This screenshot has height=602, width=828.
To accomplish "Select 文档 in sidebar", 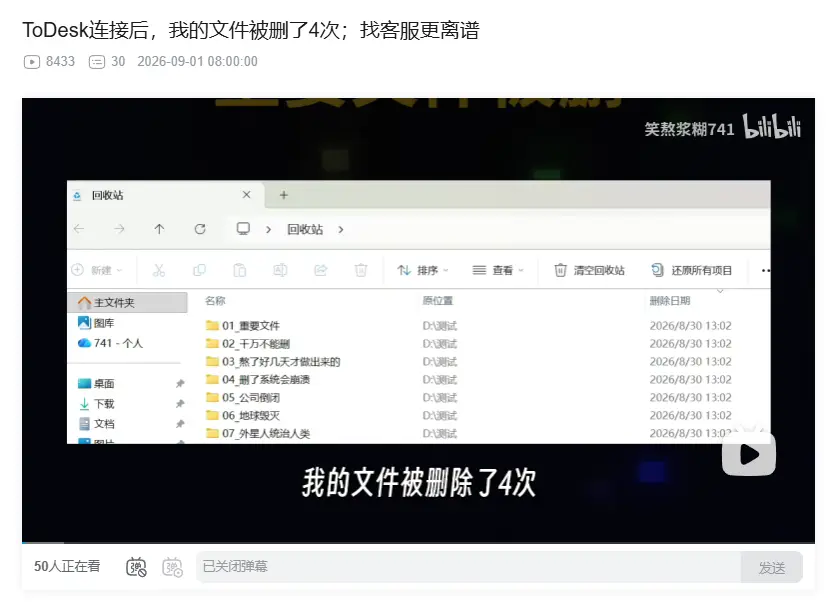I will (96, 424).
